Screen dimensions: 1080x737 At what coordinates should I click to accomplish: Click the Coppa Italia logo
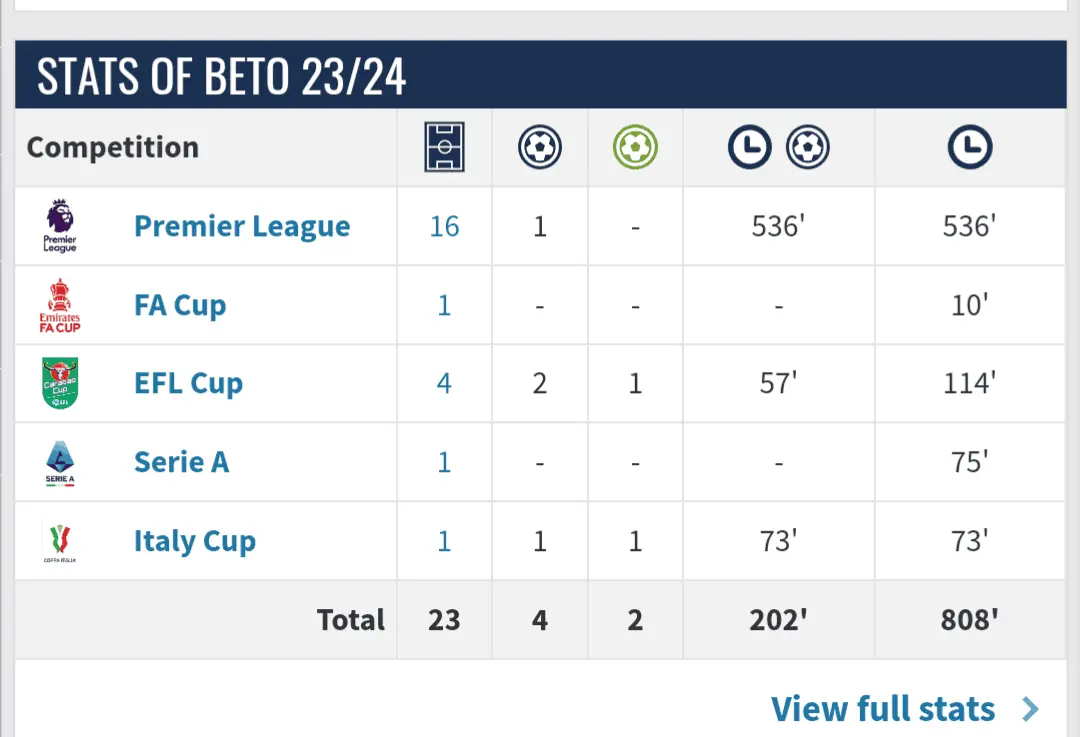[60, 541]
